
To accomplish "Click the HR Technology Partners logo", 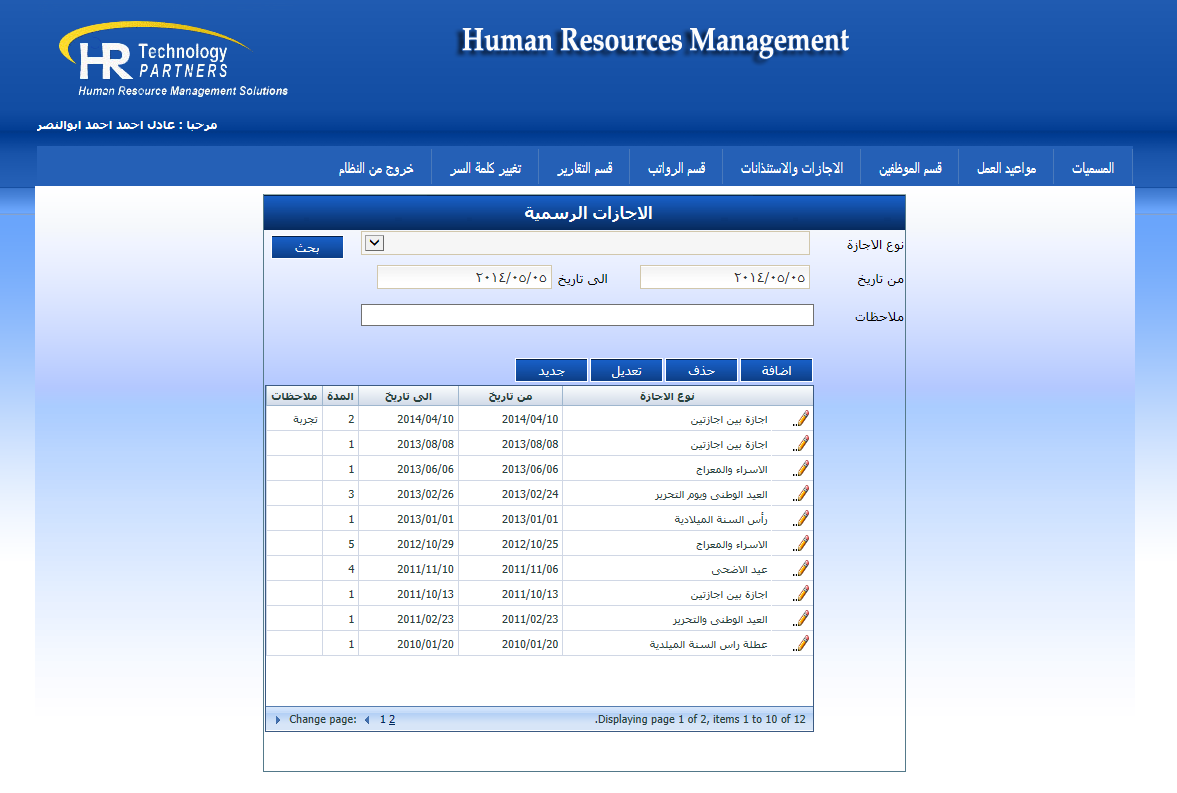I will pos(173,60).
